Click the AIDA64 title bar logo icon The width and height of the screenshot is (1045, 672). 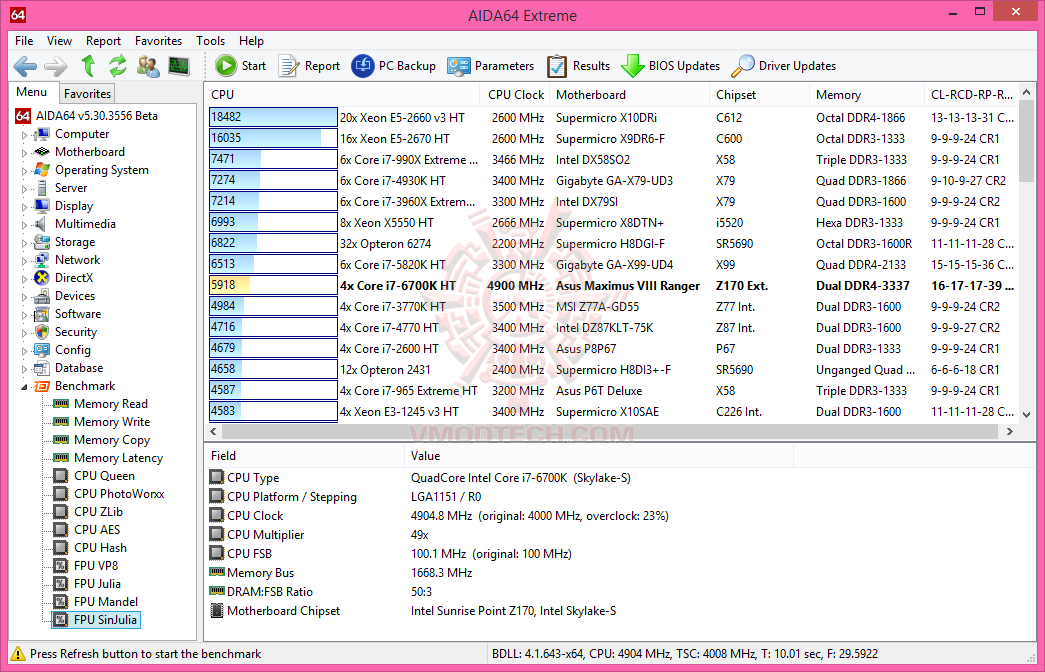pos(17,15)
